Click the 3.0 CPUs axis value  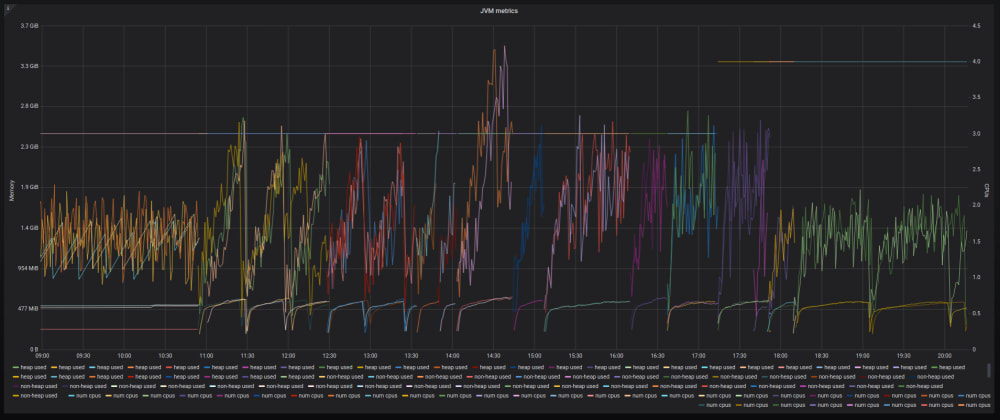[976, 134]
